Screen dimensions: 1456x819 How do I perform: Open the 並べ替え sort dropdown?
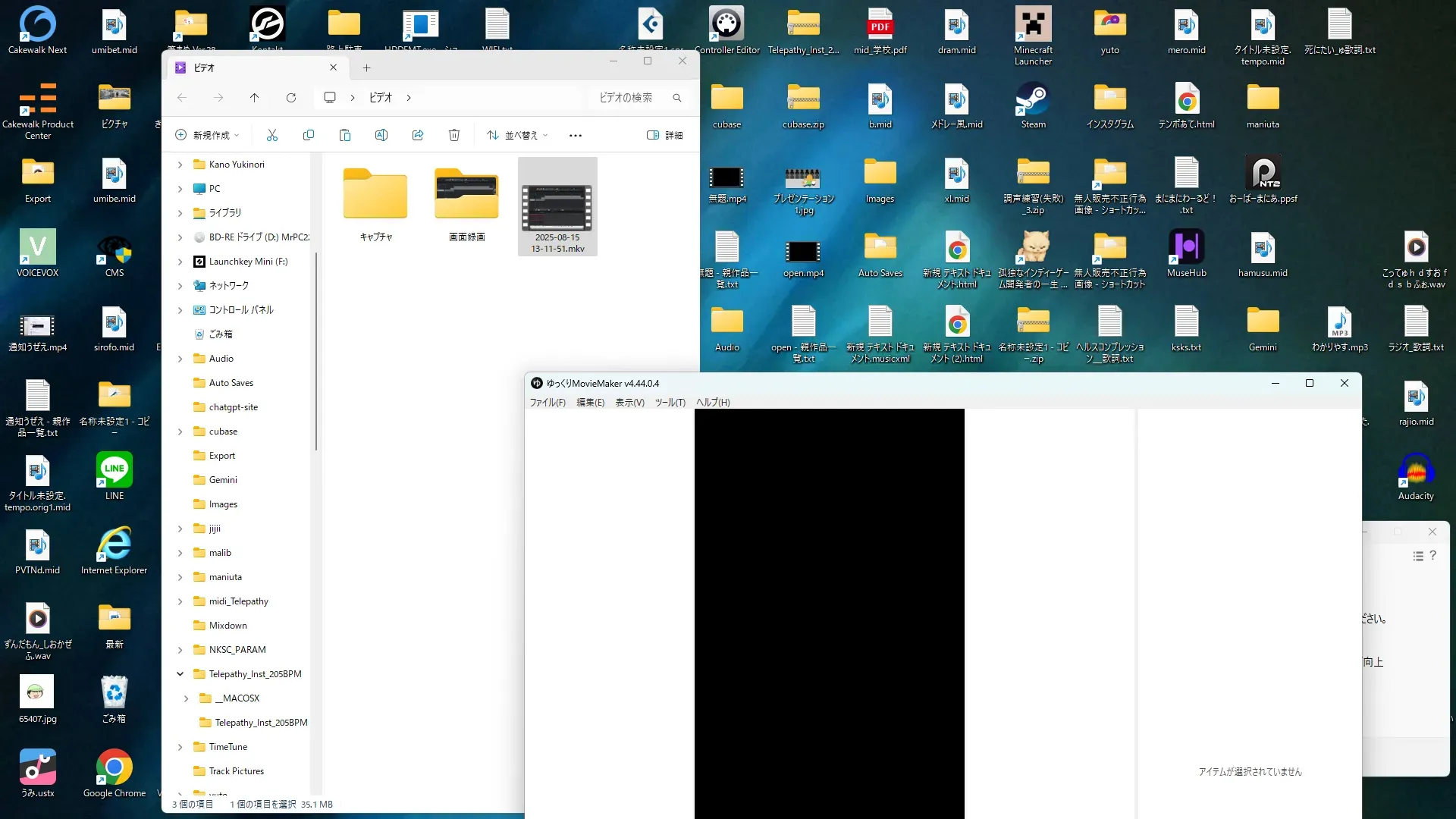click(518, 135)
